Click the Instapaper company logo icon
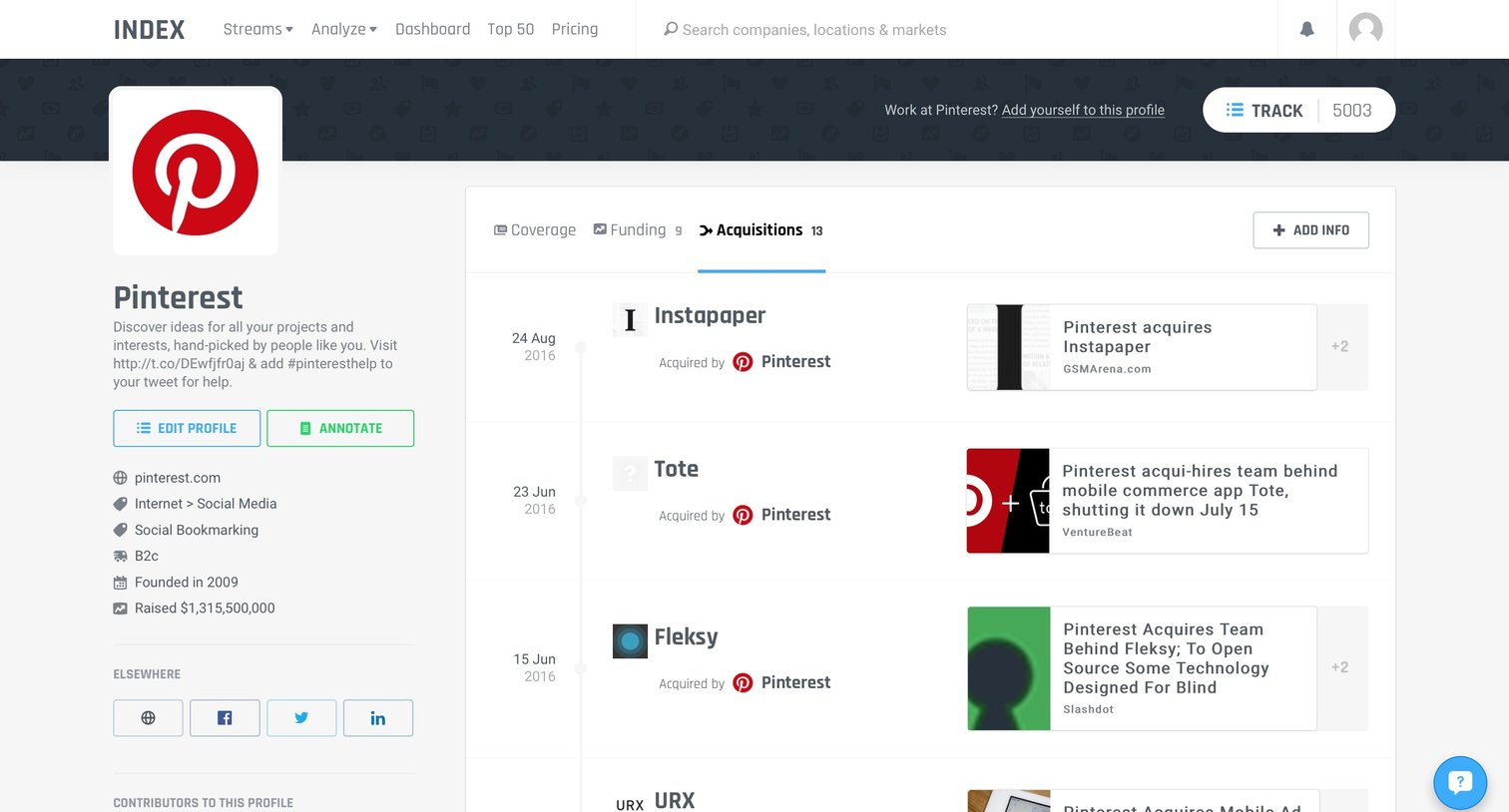The image size is (1509, 812). [630, 319]
